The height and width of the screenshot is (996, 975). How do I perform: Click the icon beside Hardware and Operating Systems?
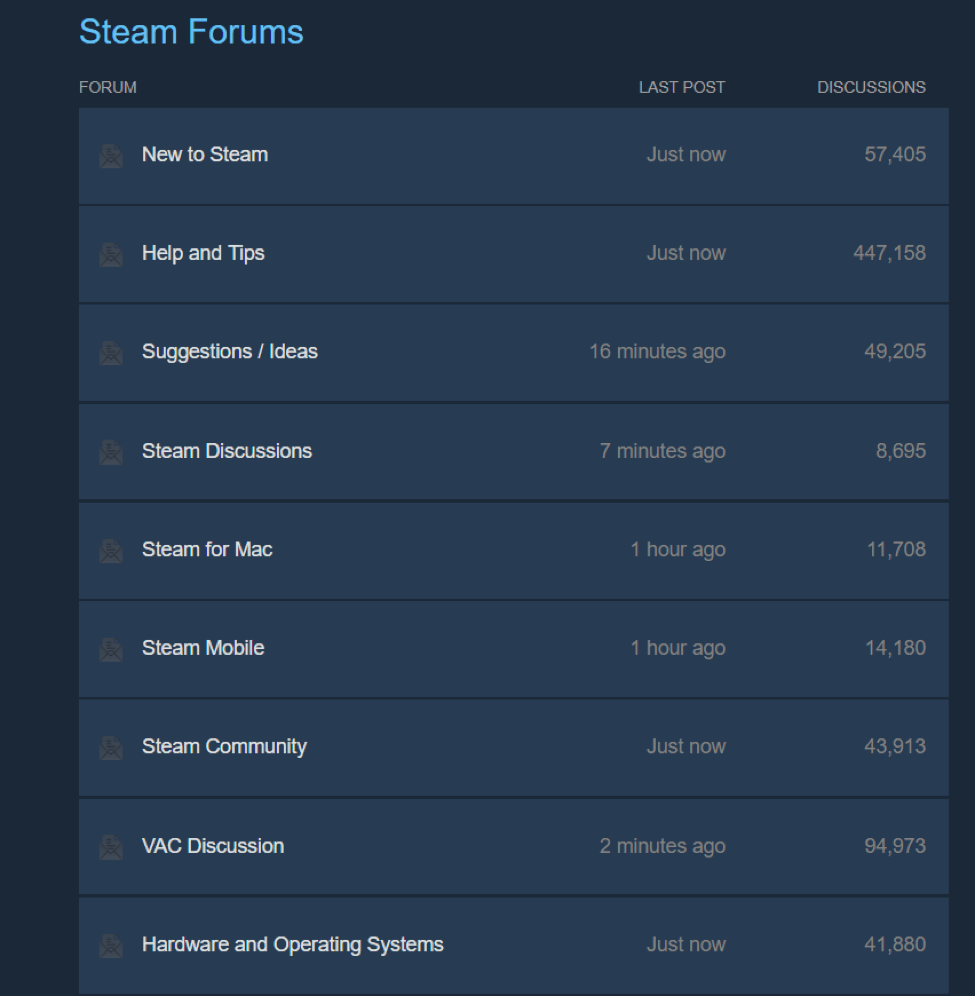click(111, 945)
